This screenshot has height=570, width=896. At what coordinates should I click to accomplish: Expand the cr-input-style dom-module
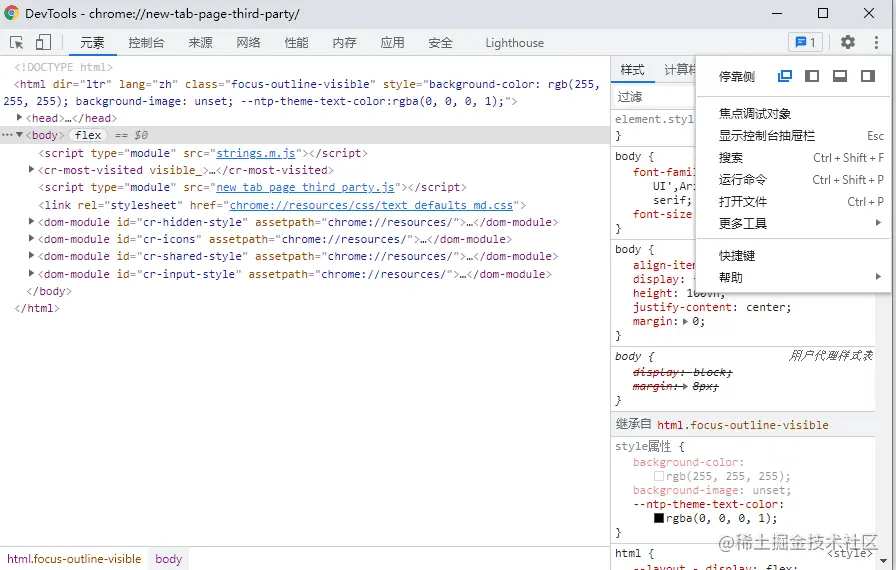pos(31,273)
